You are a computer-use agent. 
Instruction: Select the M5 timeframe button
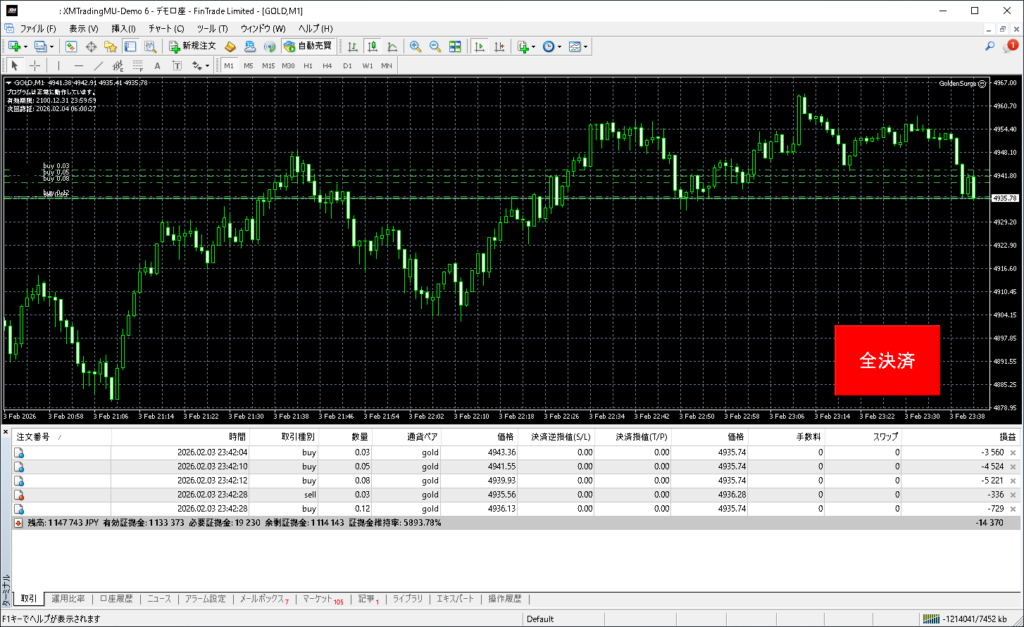pyautogui.click(x=248, y=65)
